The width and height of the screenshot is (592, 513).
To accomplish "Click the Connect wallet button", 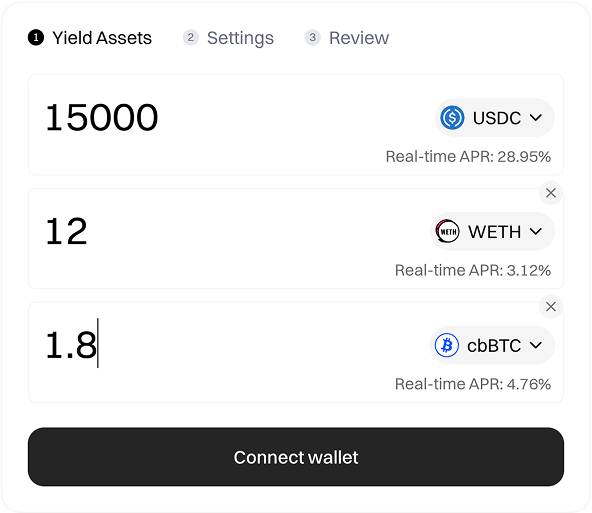I will pos(296,457).
